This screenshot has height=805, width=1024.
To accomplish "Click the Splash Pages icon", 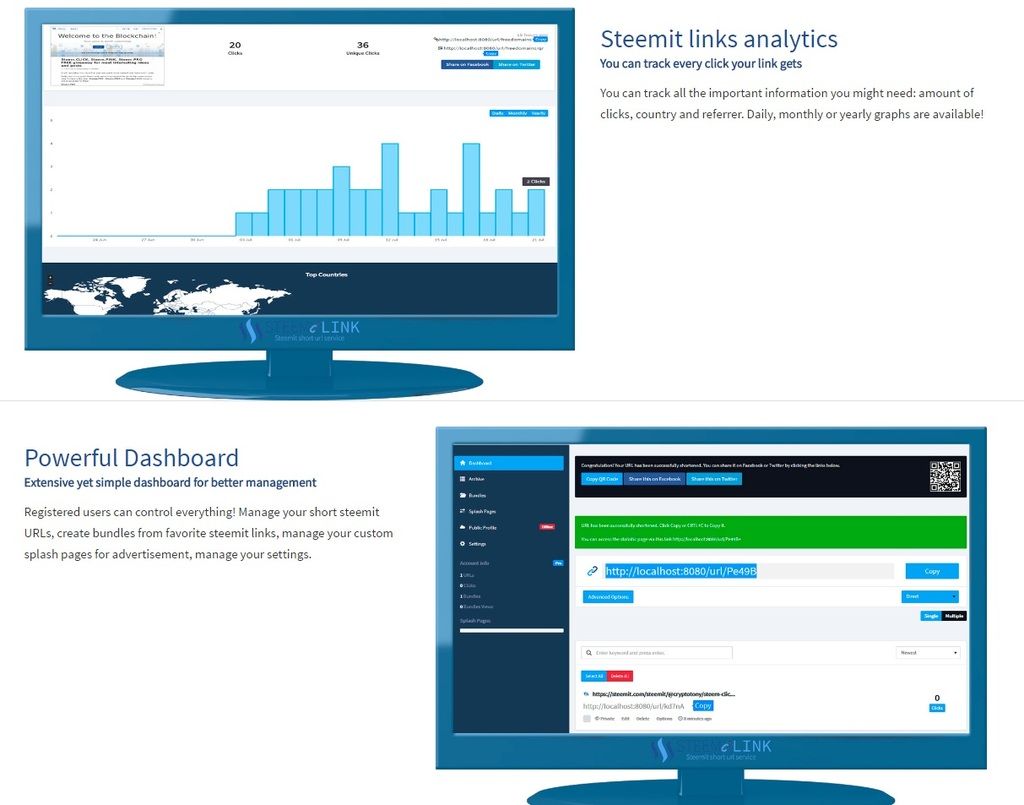I will pos(461,511).
